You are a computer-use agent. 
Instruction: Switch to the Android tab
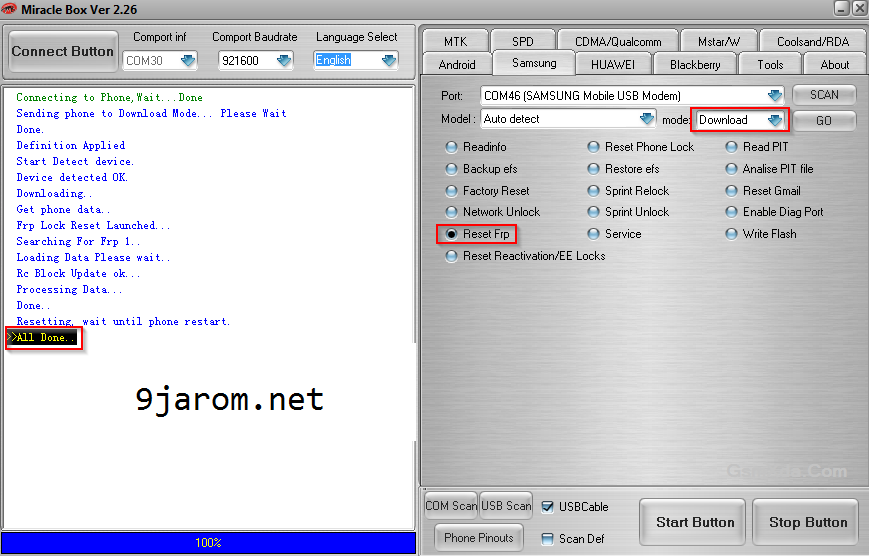(x=457, y=64)
